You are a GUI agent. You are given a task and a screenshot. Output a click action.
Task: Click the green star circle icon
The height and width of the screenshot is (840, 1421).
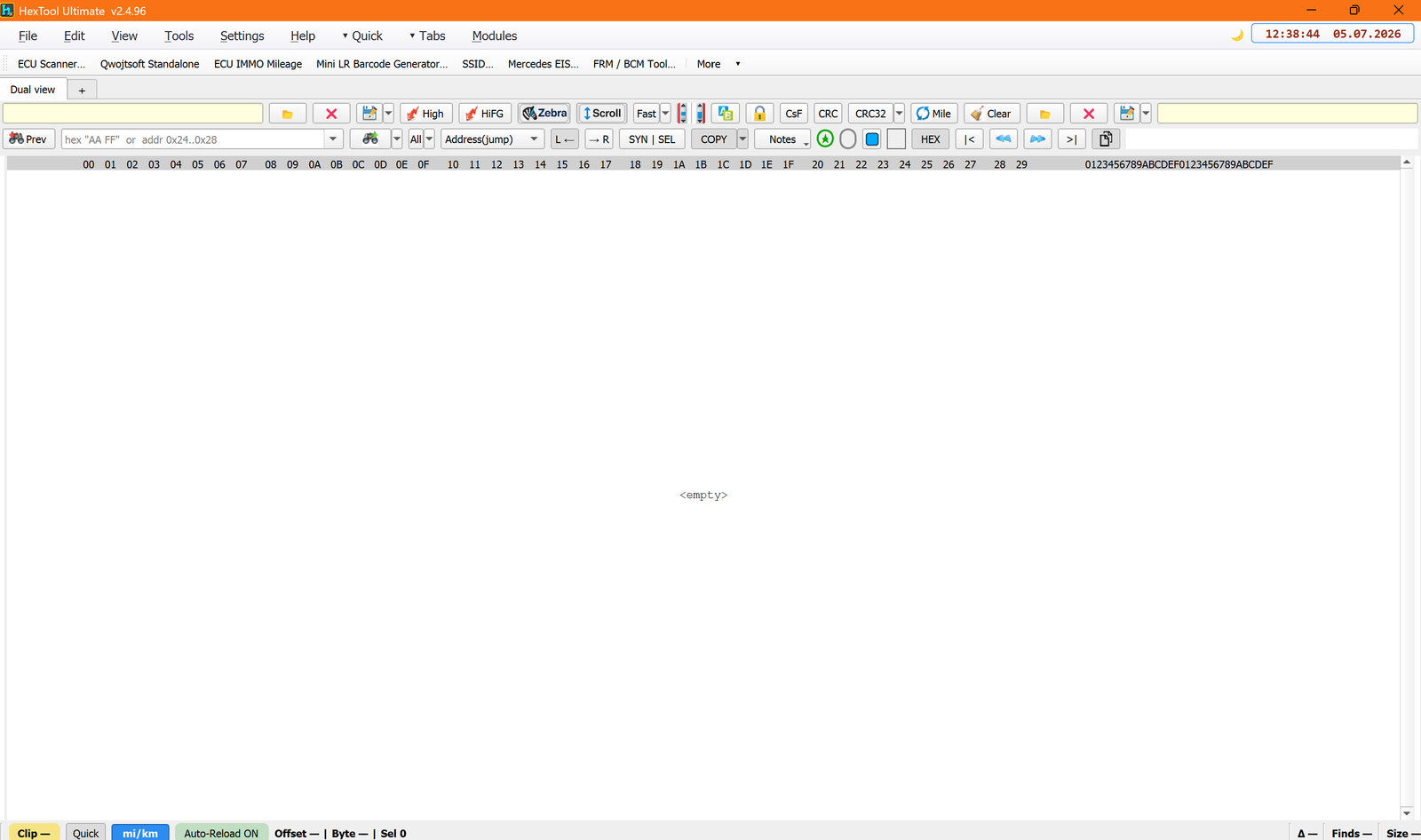[x=825, y=139]
